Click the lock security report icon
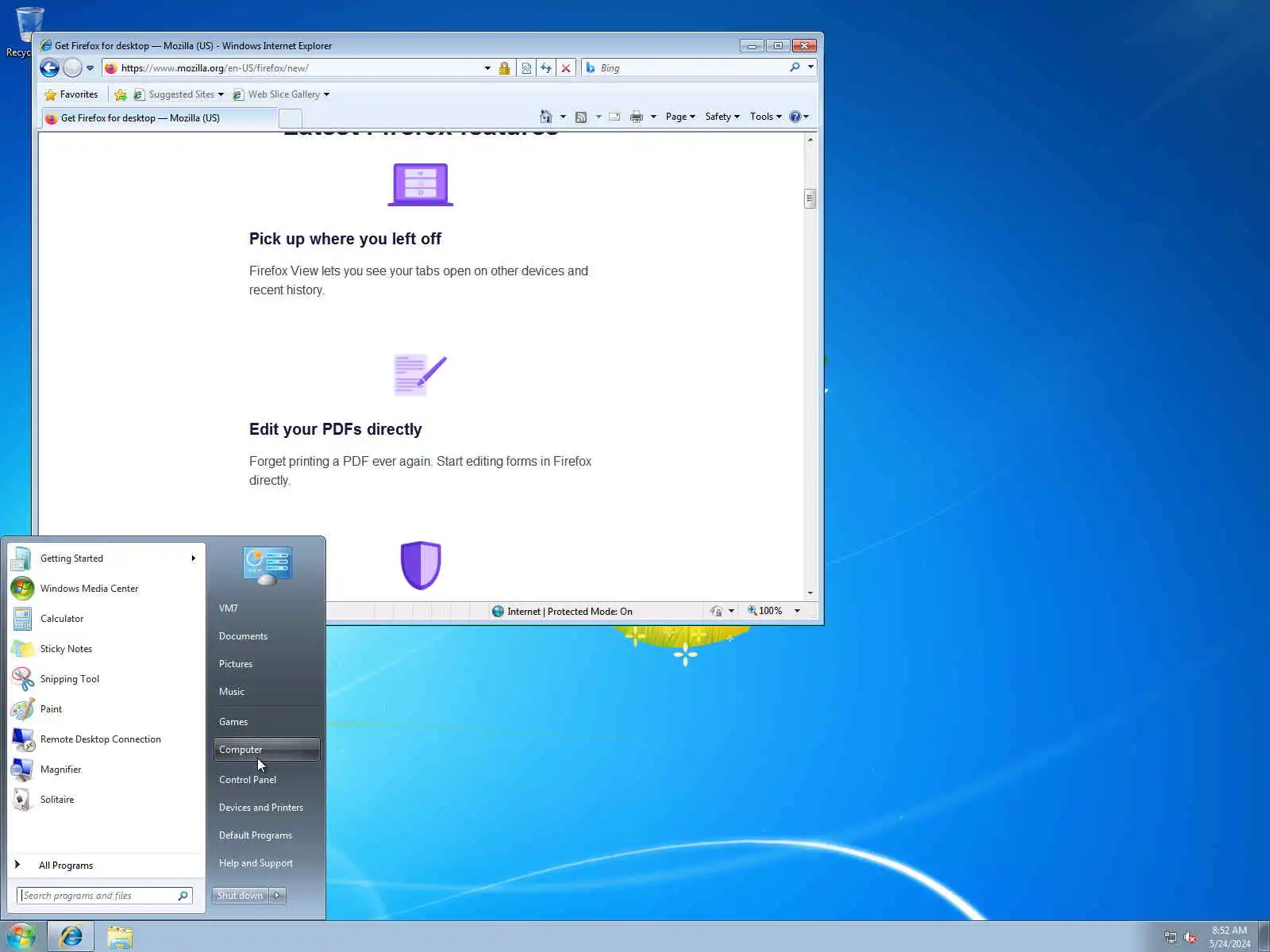The width and height of the screenshot is (1270, 952). click(x=504, y=68)
